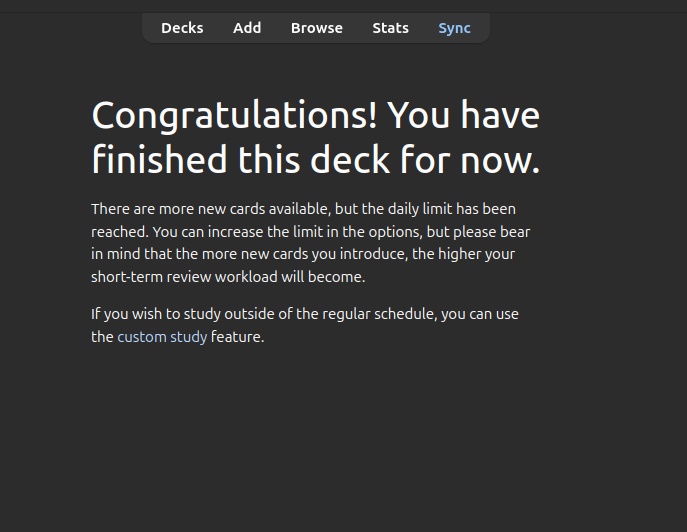Start a Sync with AnkiWeb

pos(454,28)
